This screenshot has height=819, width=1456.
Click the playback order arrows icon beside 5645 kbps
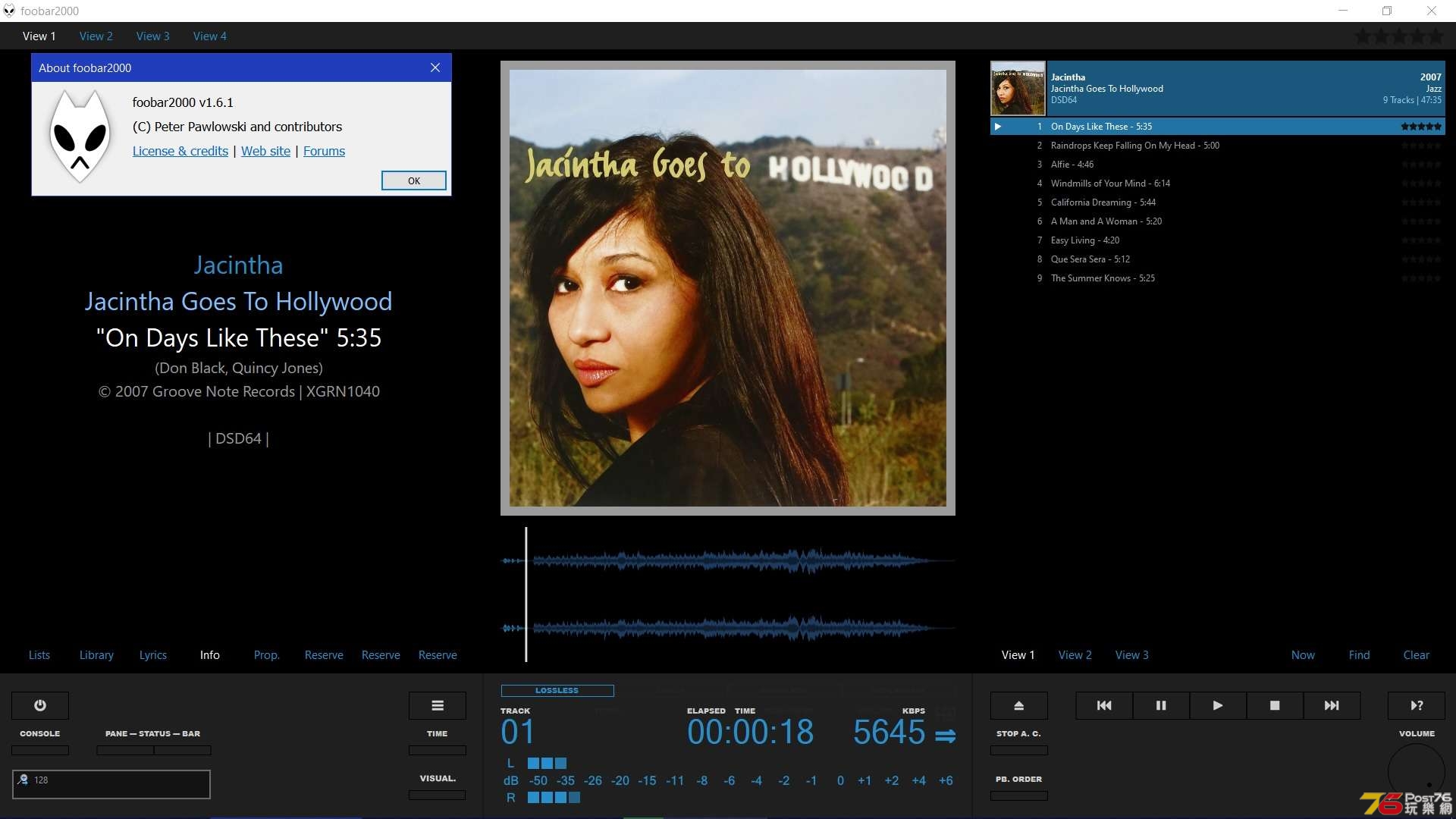pos(946,736)
